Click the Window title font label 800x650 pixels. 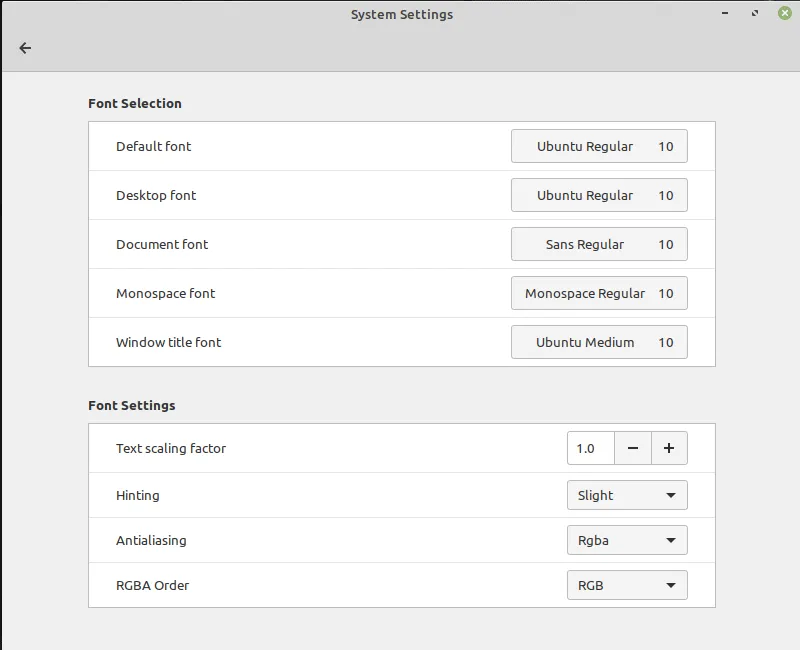168,342
